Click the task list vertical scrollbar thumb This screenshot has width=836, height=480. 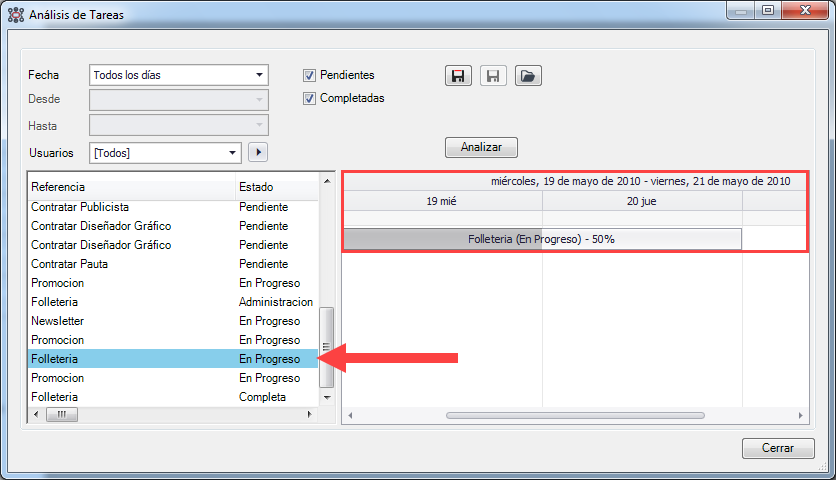coord(326,347)
